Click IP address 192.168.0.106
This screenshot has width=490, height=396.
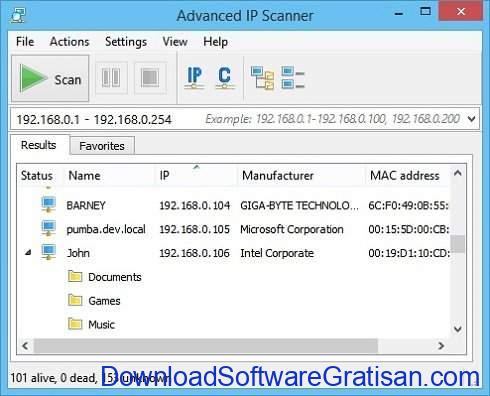[195, 253]
